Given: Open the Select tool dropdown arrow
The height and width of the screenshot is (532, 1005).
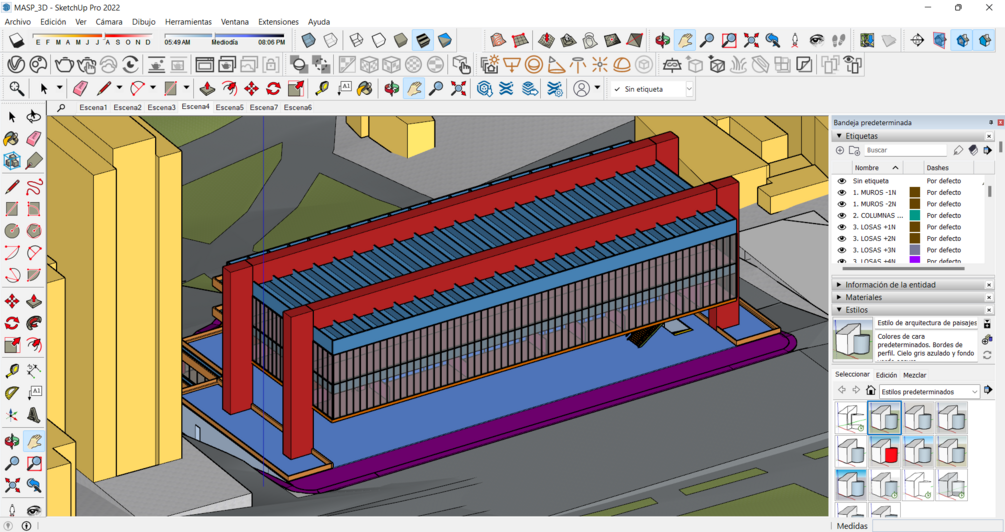Looking at the screenshot, I should pos(60,88).
